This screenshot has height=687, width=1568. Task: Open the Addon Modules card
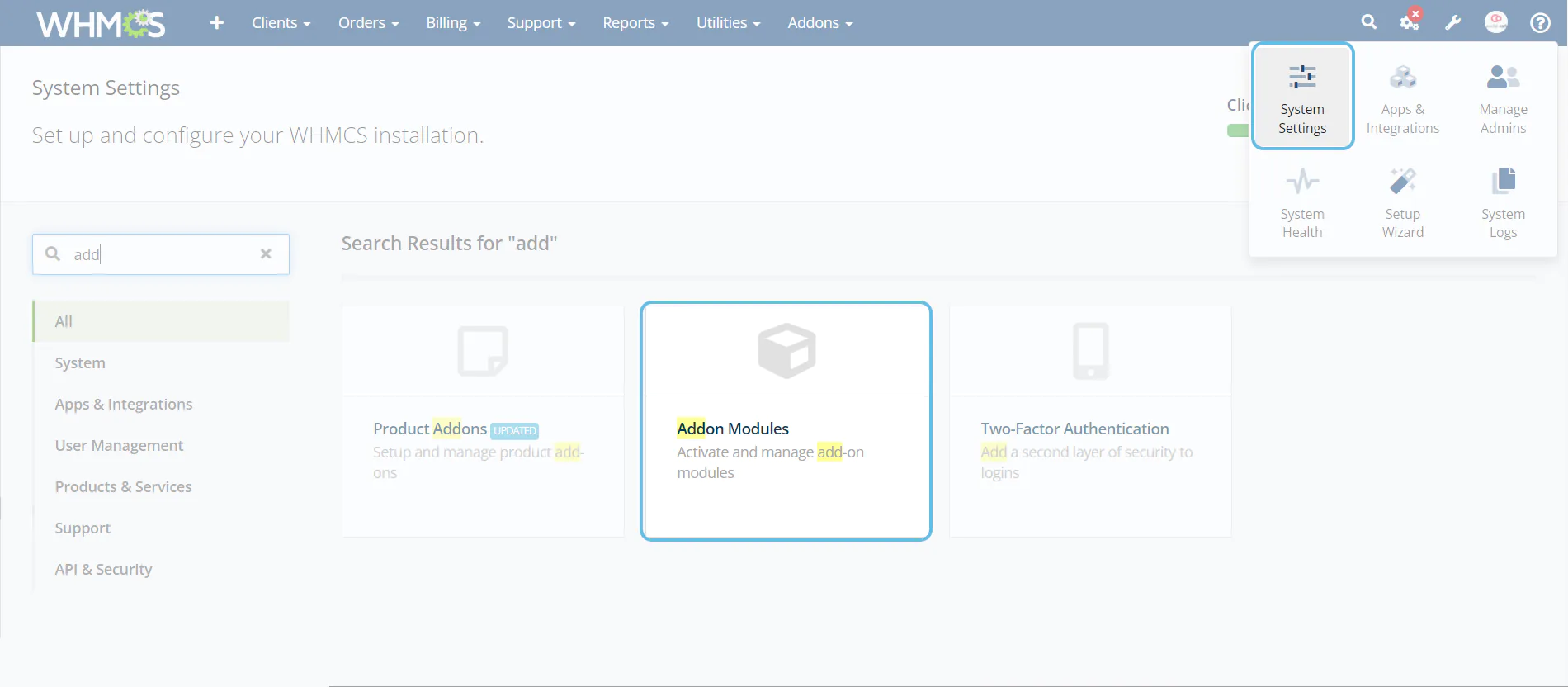786,421
